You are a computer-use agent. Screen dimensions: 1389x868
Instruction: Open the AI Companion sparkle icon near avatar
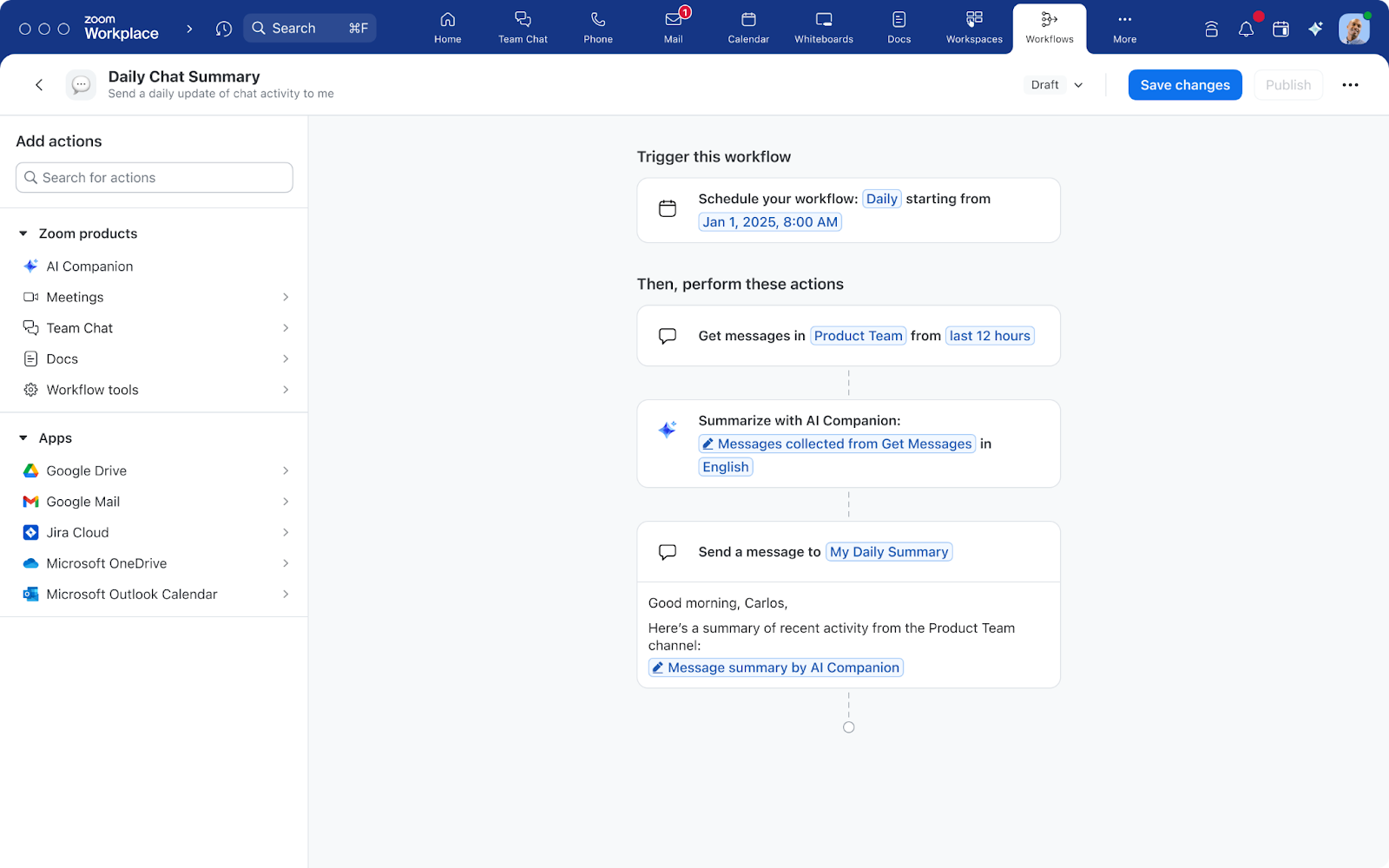pos(1314,28)
